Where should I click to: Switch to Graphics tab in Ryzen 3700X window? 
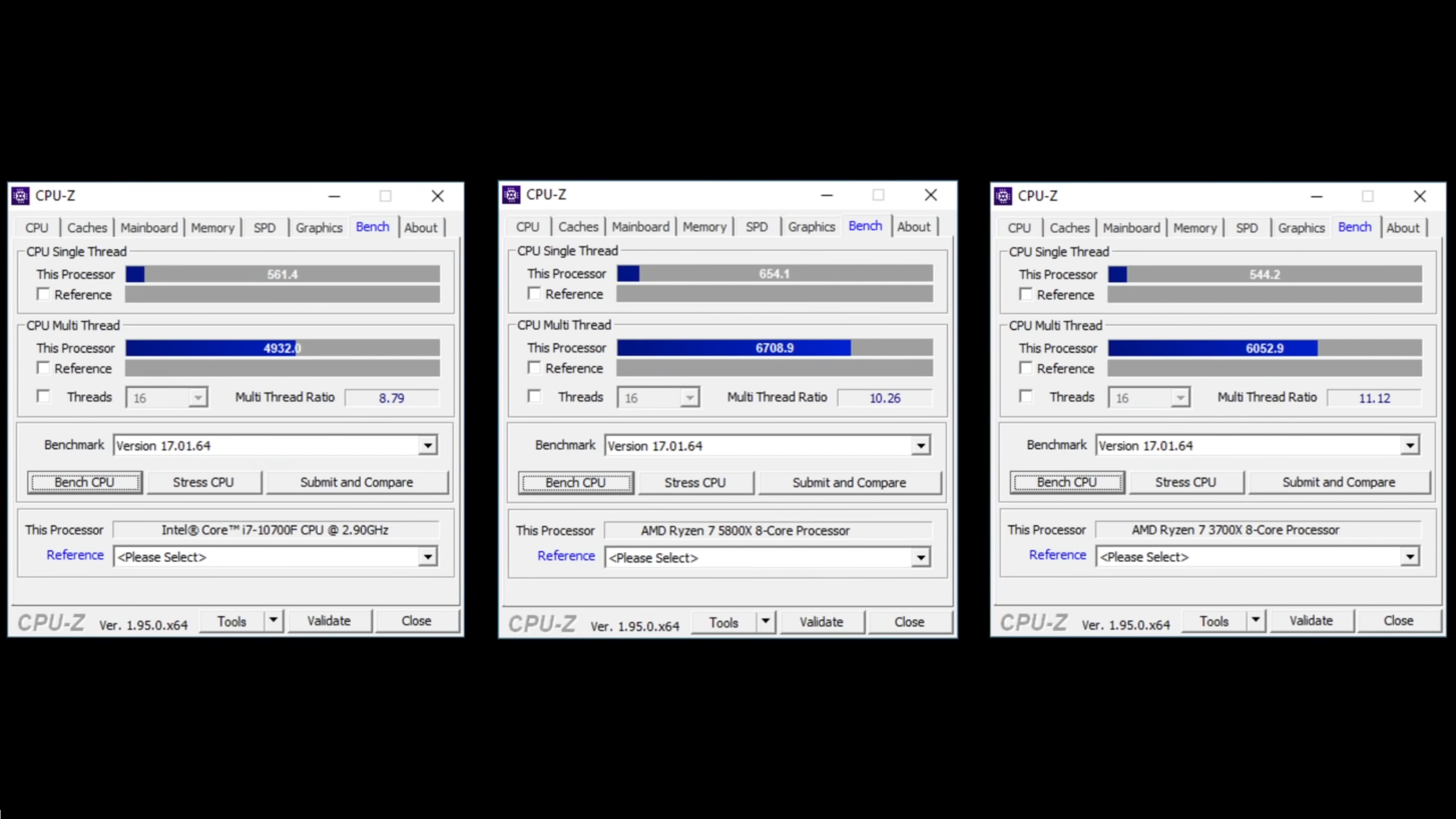coord(1301,227)
